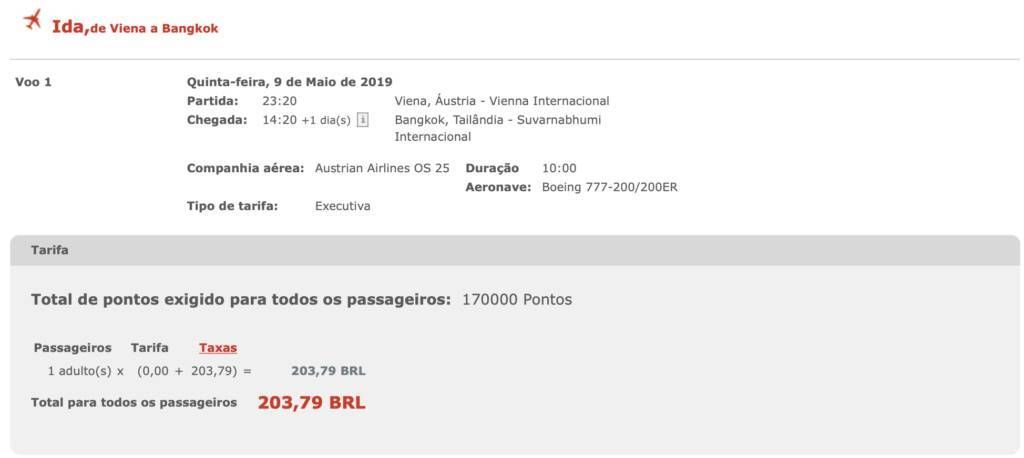Click the large red 203,79 BRL total

click(x=312, y=402)
